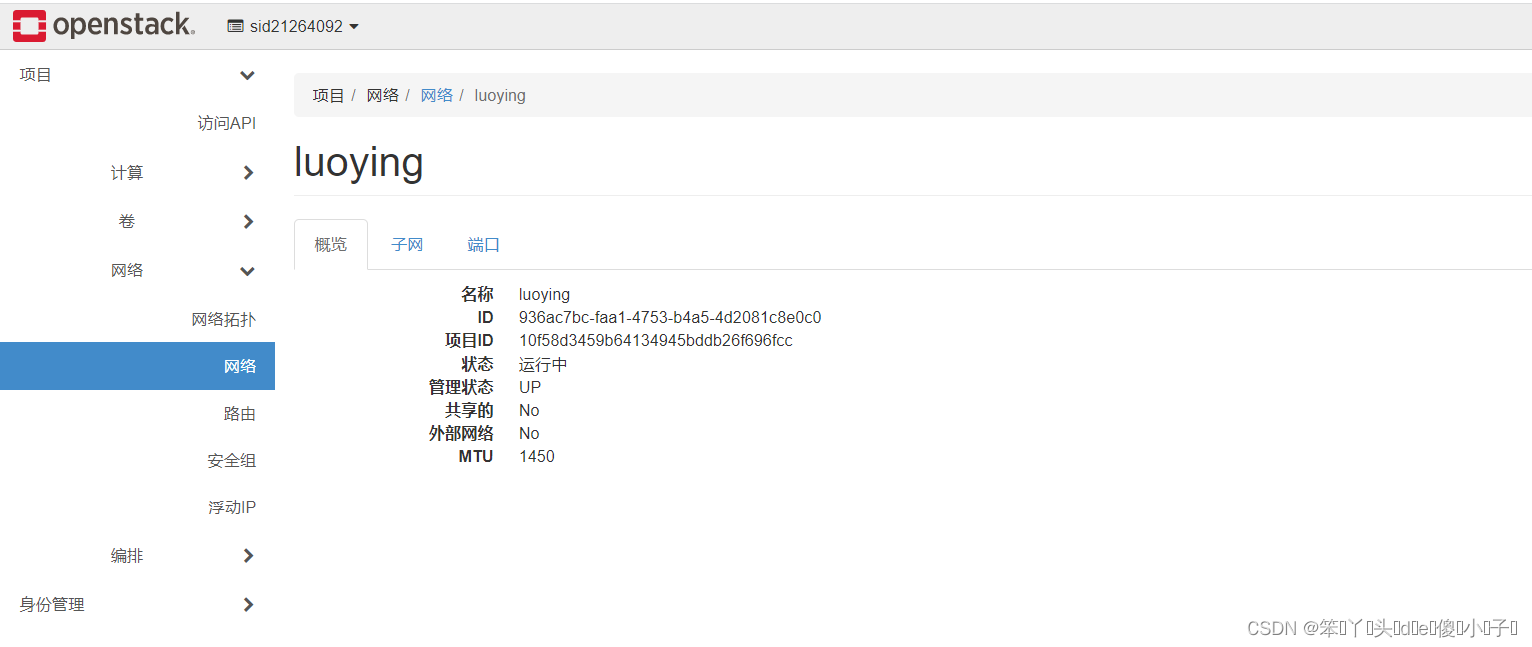This screenshot has width=1532, height=647.
Task: Open the sid21264092 project switcher dropdown
Action: [293, 25]
